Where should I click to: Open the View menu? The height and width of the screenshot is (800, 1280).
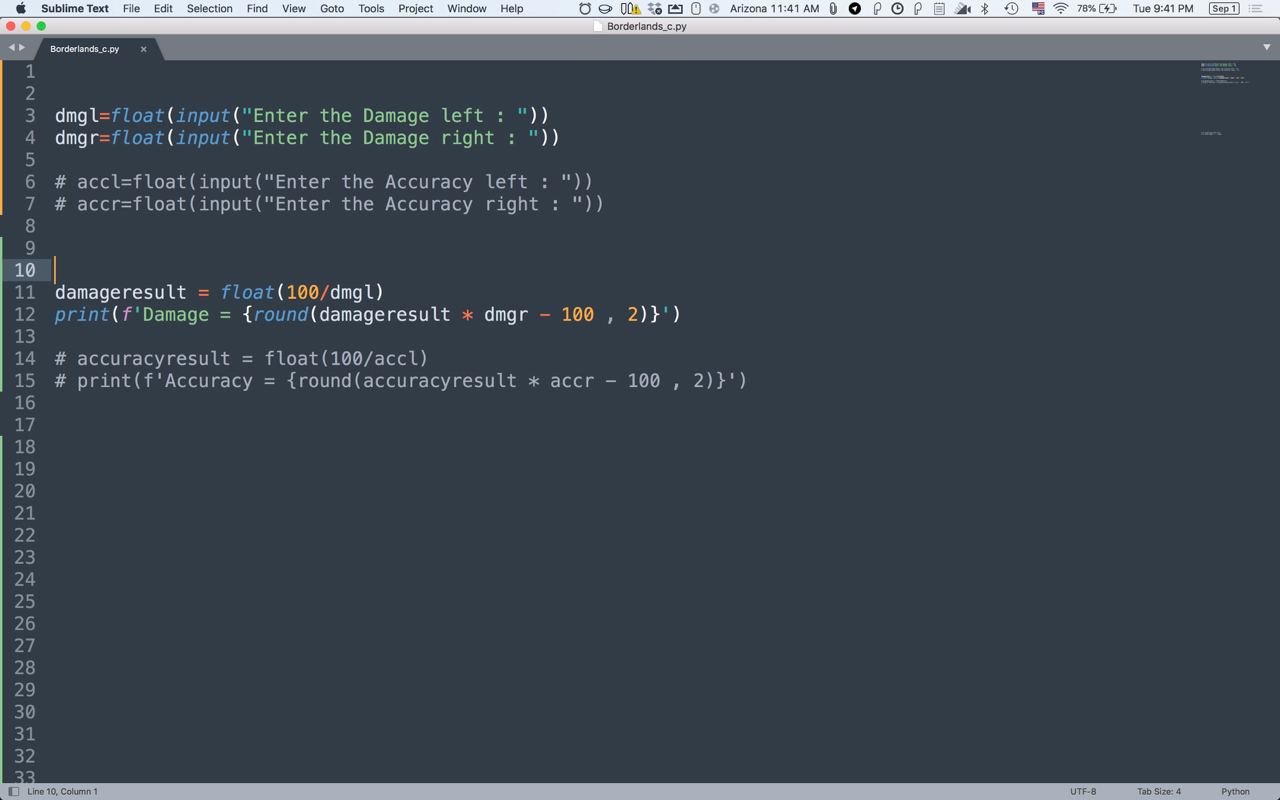tap(294, 8)
